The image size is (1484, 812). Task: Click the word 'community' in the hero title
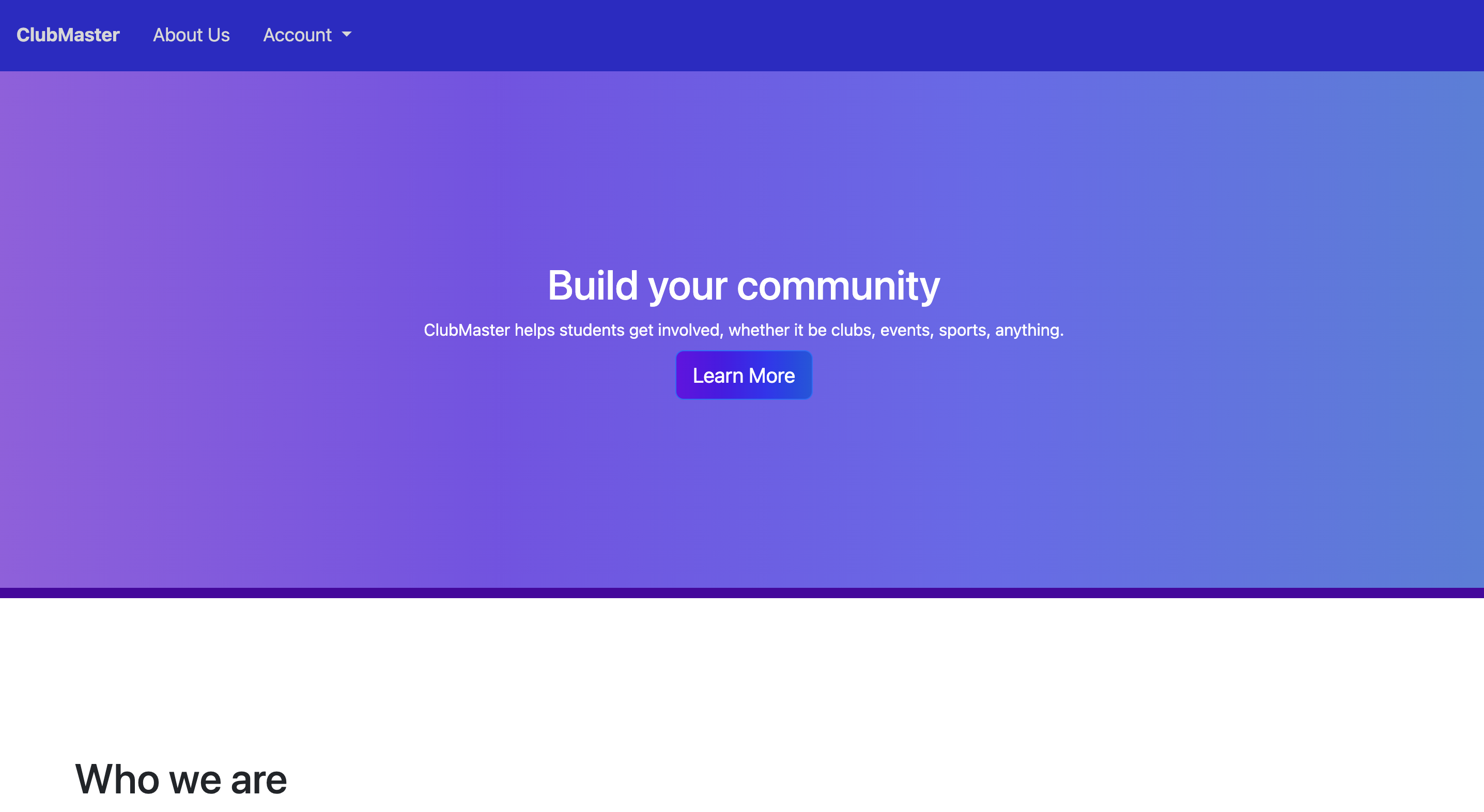click(838, 286)
